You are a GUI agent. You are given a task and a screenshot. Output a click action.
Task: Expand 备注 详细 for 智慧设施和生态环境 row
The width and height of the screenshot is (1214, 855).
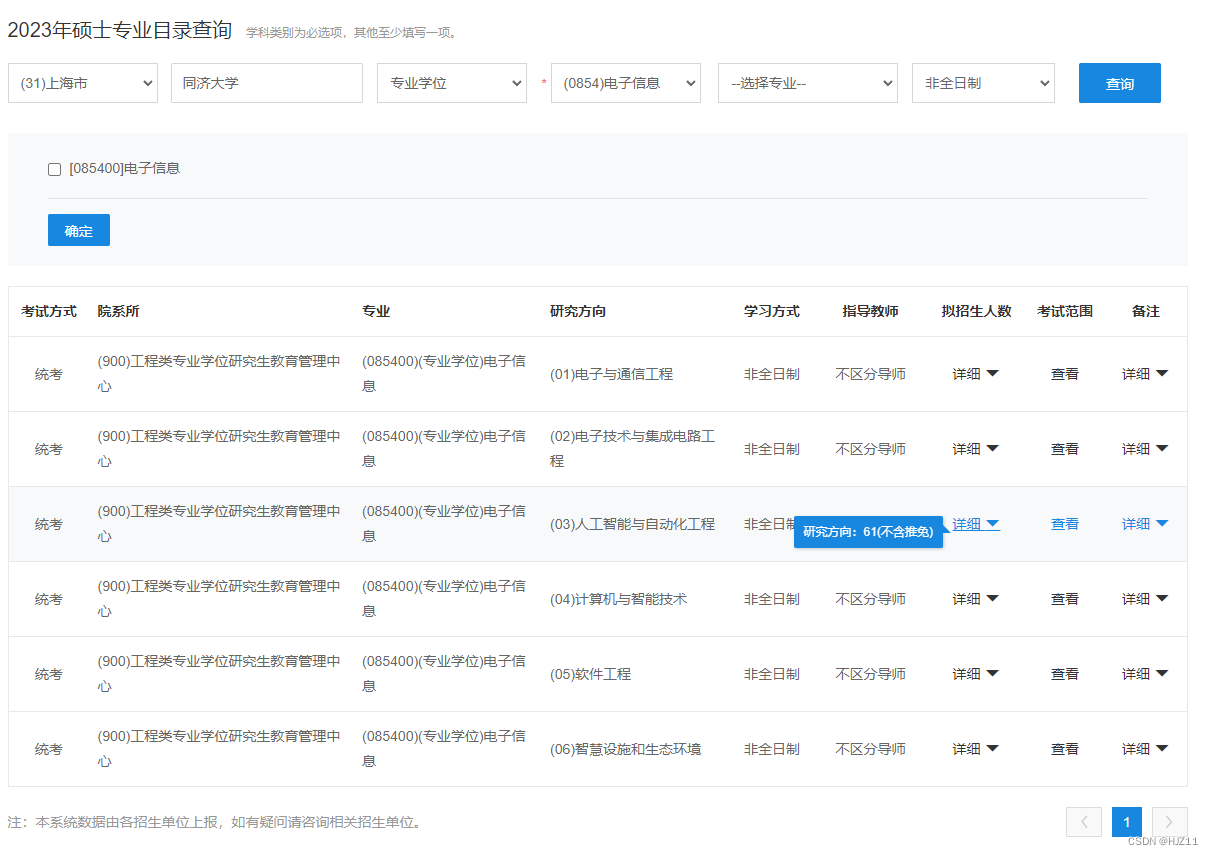point(1144,748)
